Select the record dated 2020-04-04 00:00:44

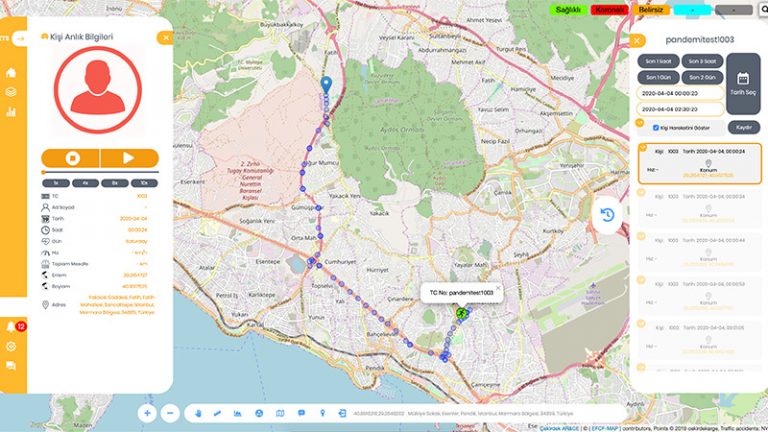coord(699,251)
